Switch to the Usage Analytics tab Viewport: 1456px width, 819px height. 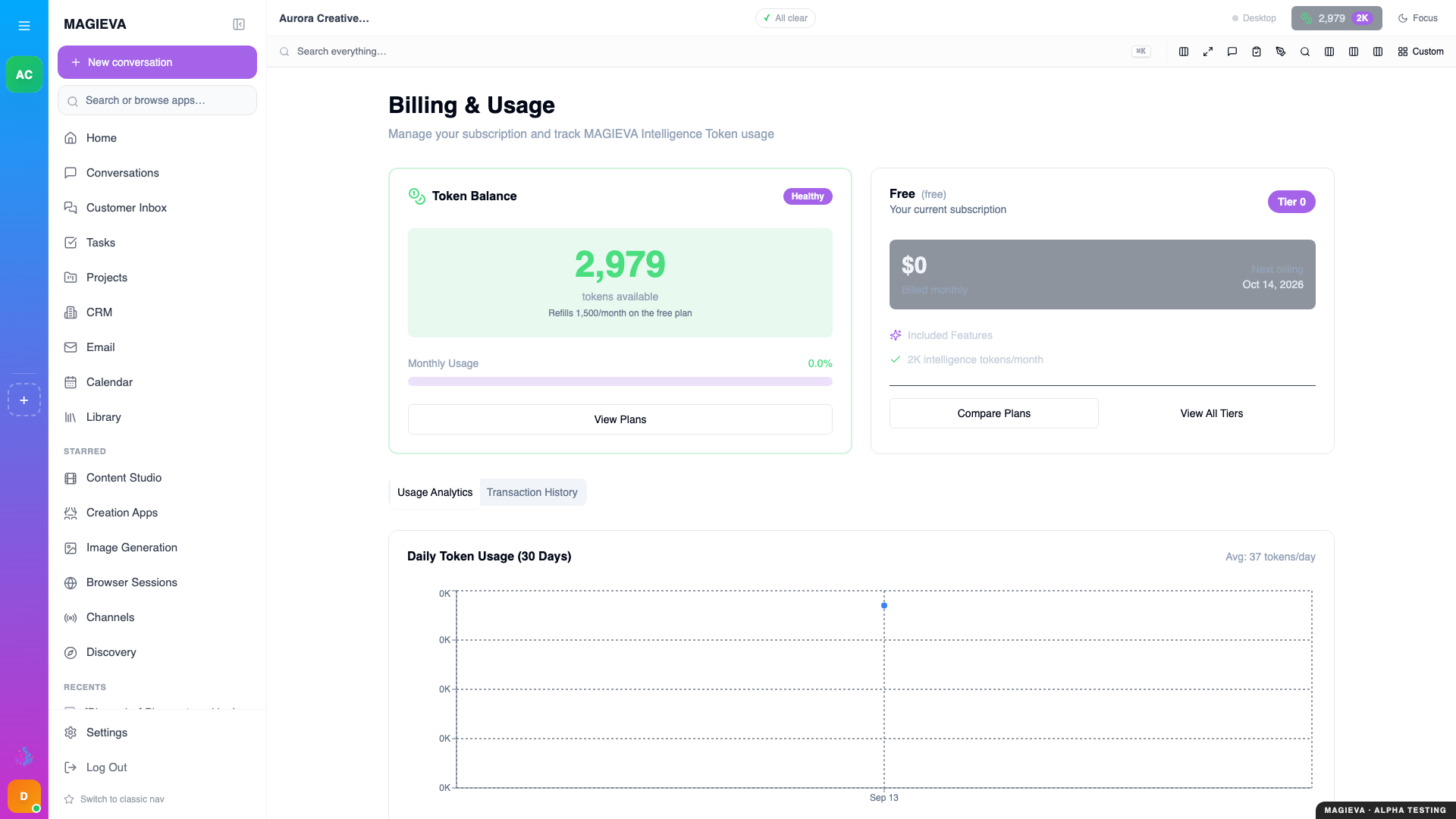click(x=435, y=492)
